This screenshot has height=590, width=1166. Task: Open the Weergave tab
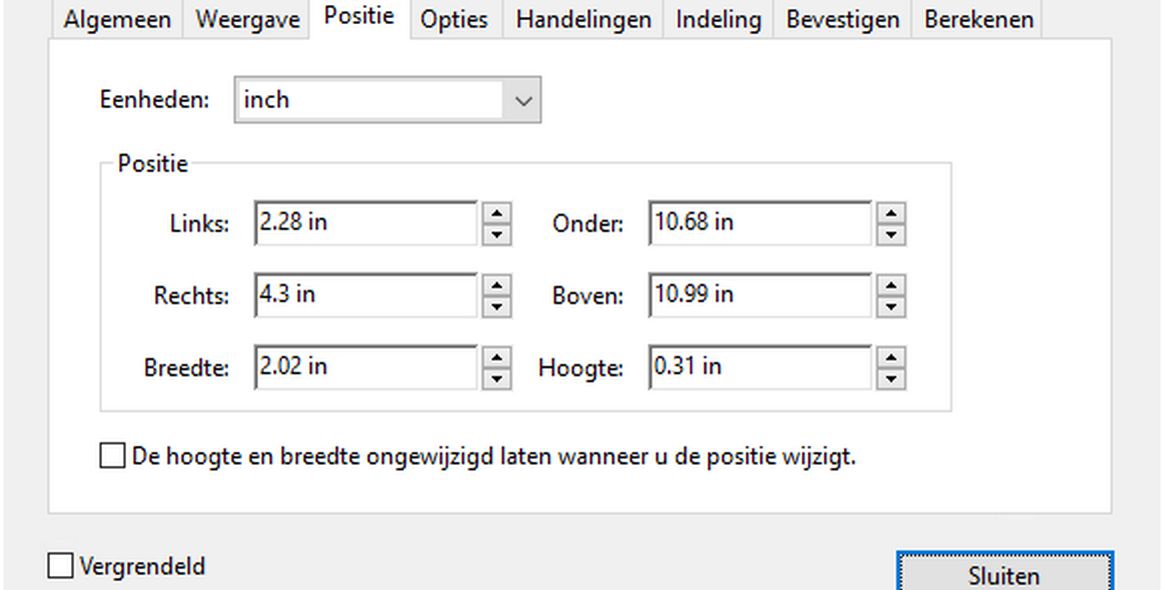pyautogui.click(x=247, y=20)
